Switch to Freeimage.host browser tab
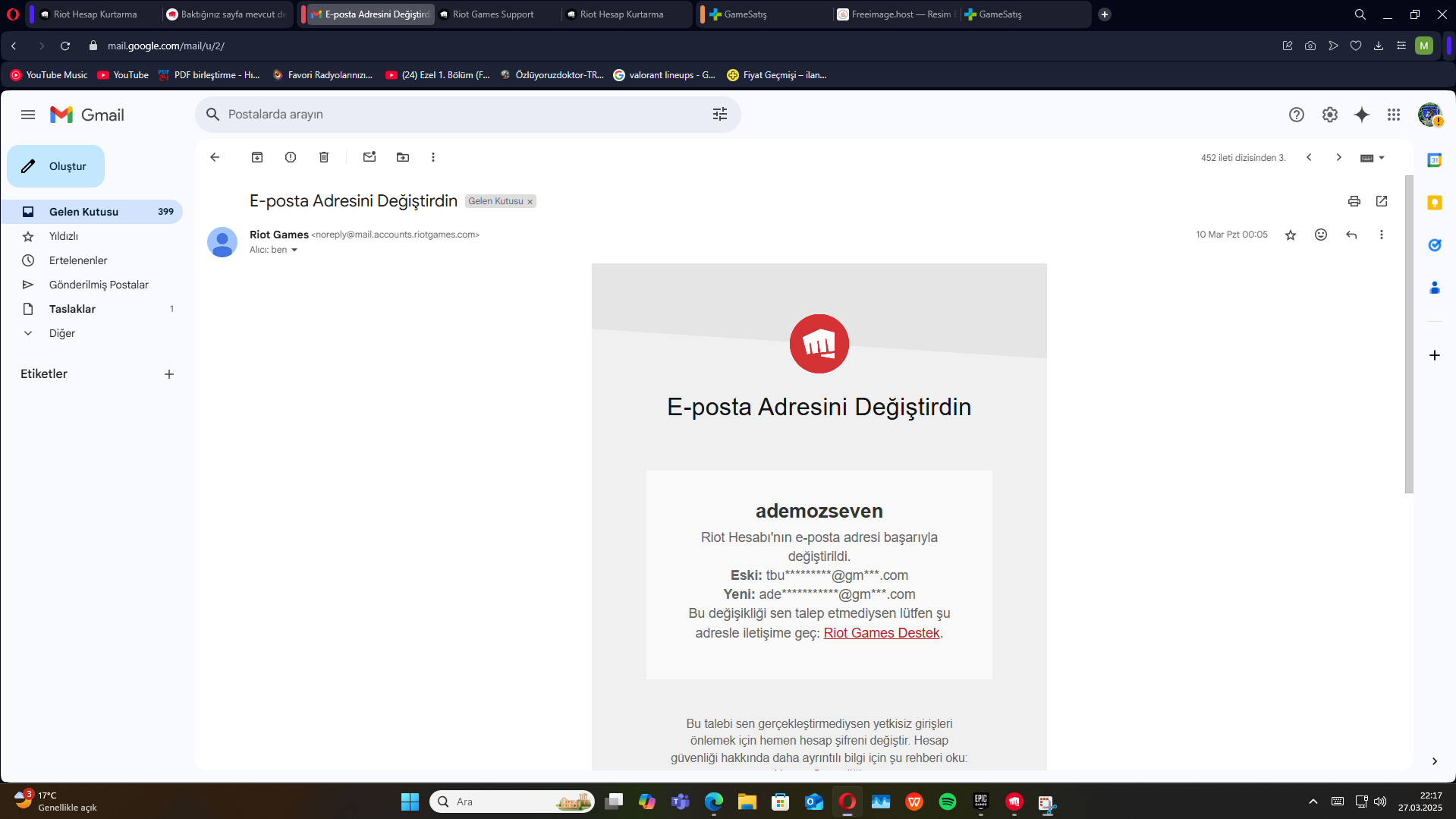The image size is (1456, 819). click(895, 14)
